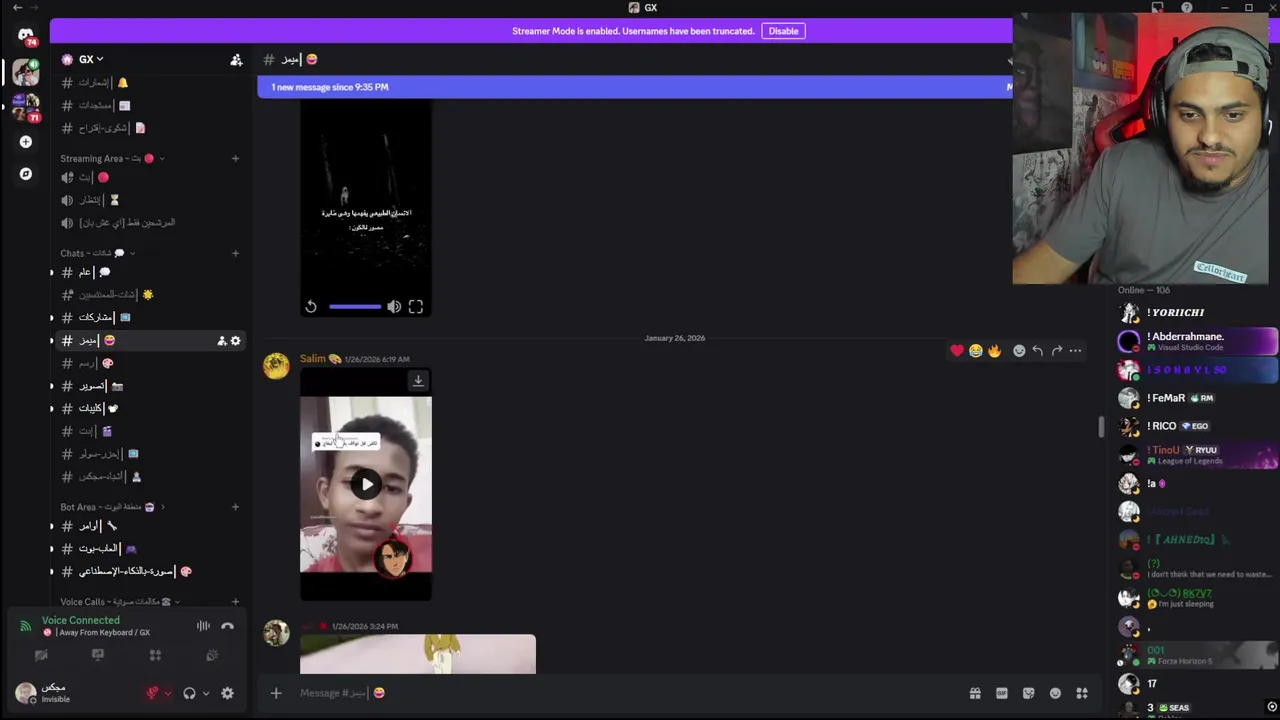Viewport: 1280px width, 720px height.
Task: Open member !Abderrahmane. in member list
Action: (1197, 341)
